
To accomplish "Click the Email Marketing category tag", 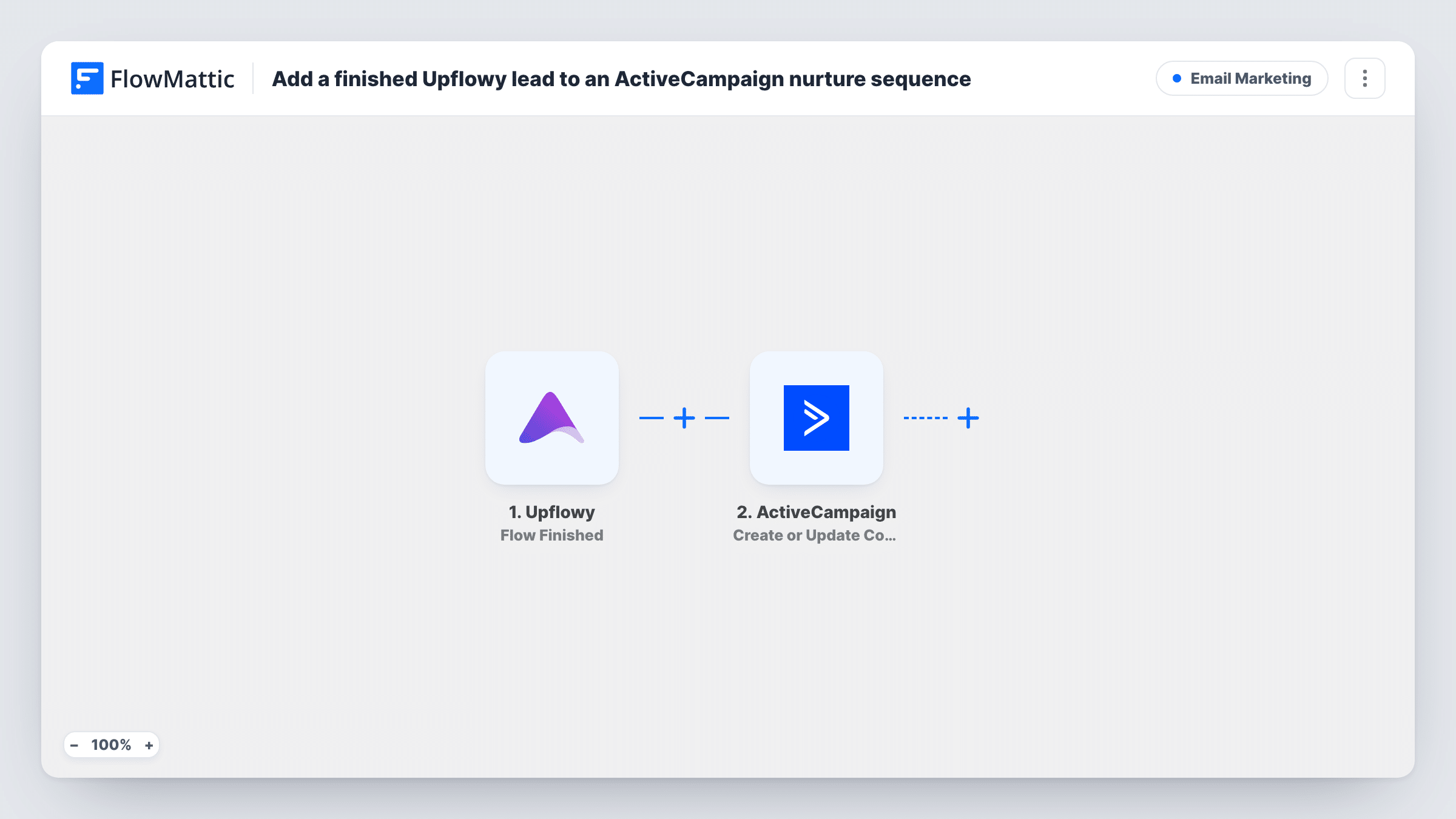I will pyautogui.click(x=1242, y=78).
